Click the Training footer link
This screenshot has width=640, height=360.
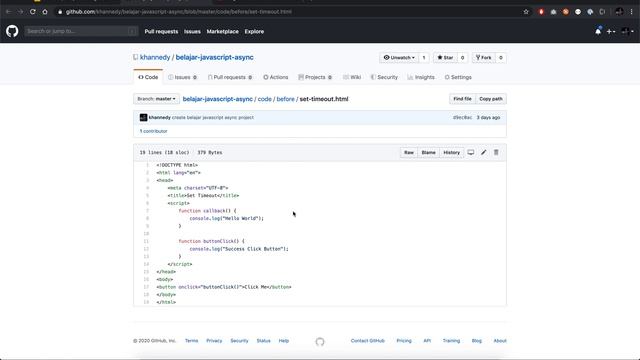(451, 340)
